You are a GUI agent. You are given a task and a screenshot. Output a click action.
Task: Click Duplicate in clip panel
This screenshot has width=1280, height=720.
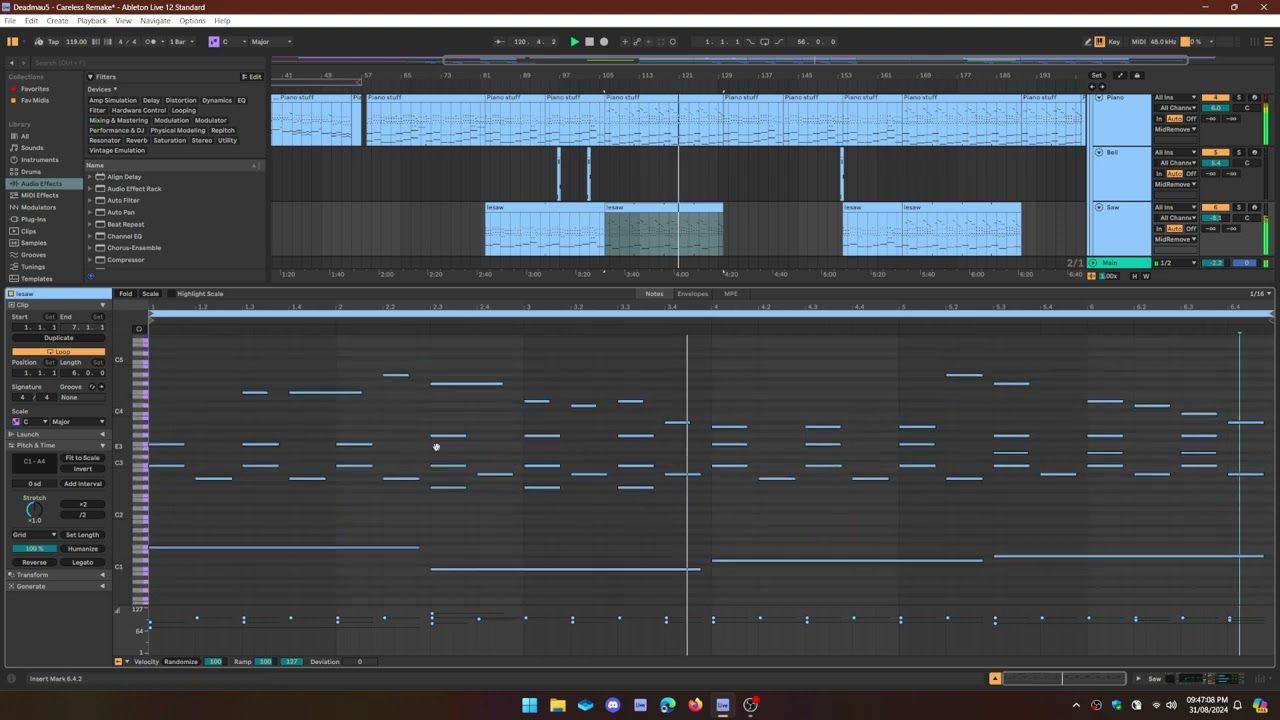(58, 338)
